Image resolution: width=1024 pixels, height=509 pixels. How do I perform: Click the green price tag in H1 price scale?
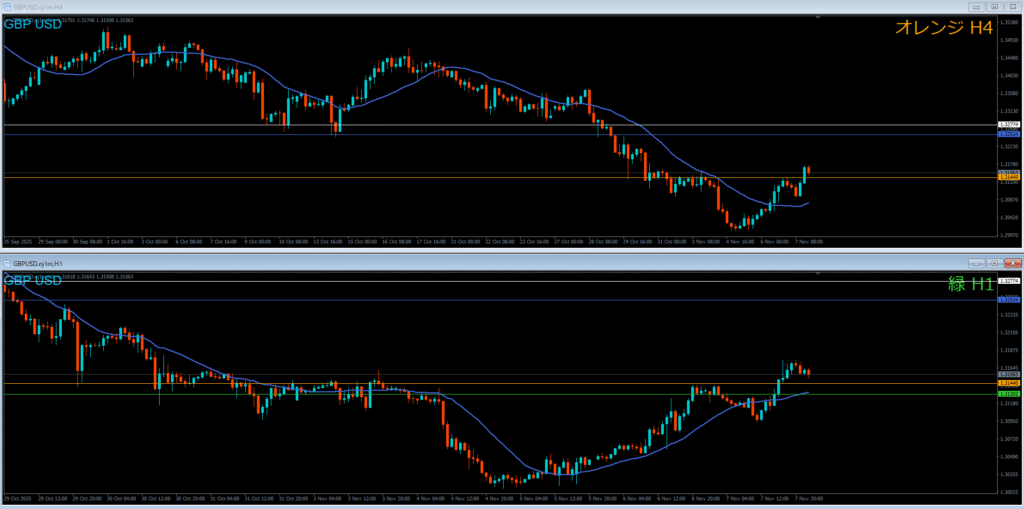tap(1009, 394)
